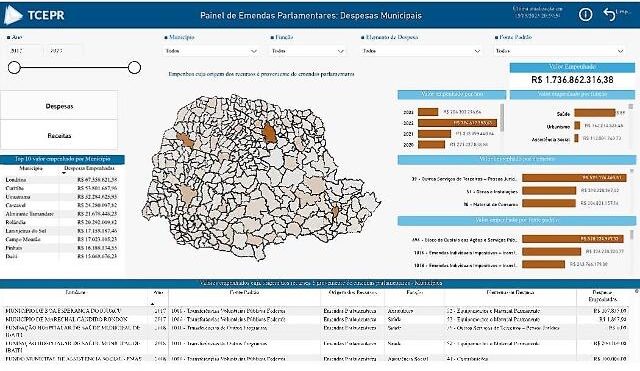Viewport: 640px width, 371px height.
Task: Click the TCEPR logo
Action: point(34,15)
